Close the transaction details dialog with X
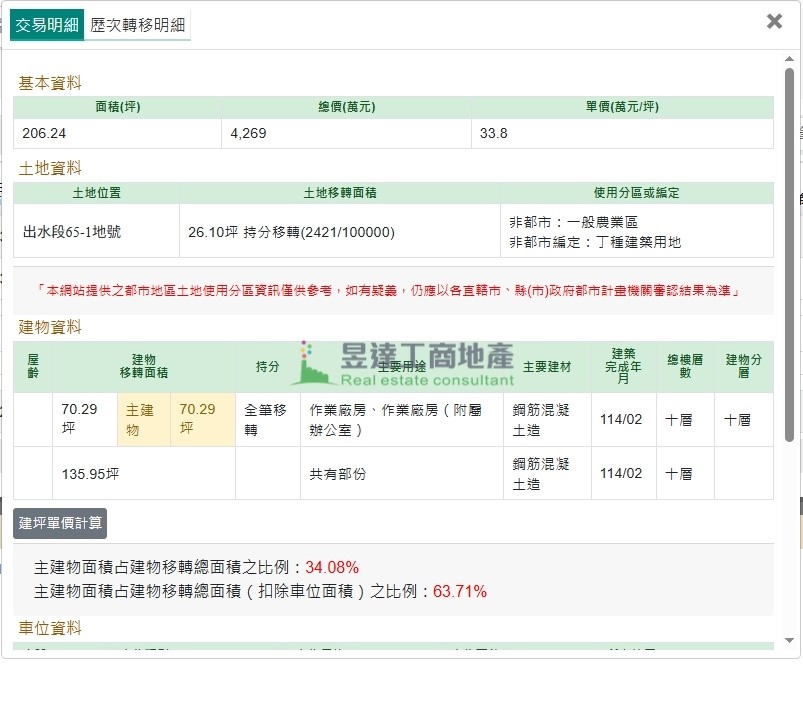This screenshot has height=710, width=803. pyautogui.click(x=774, y=21)
